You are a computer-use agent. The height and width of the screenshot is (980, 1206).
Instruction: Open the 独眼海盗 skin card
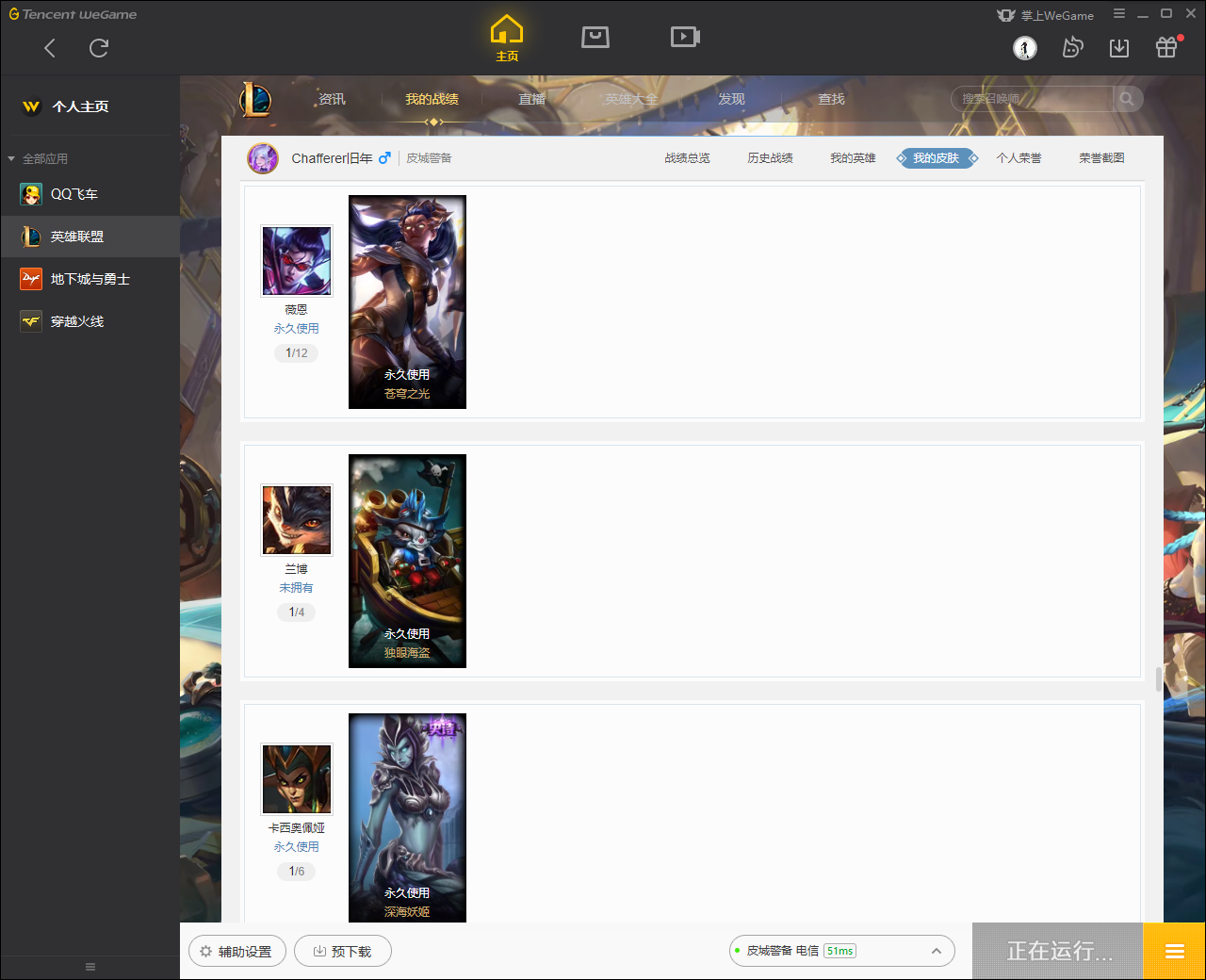407,561
